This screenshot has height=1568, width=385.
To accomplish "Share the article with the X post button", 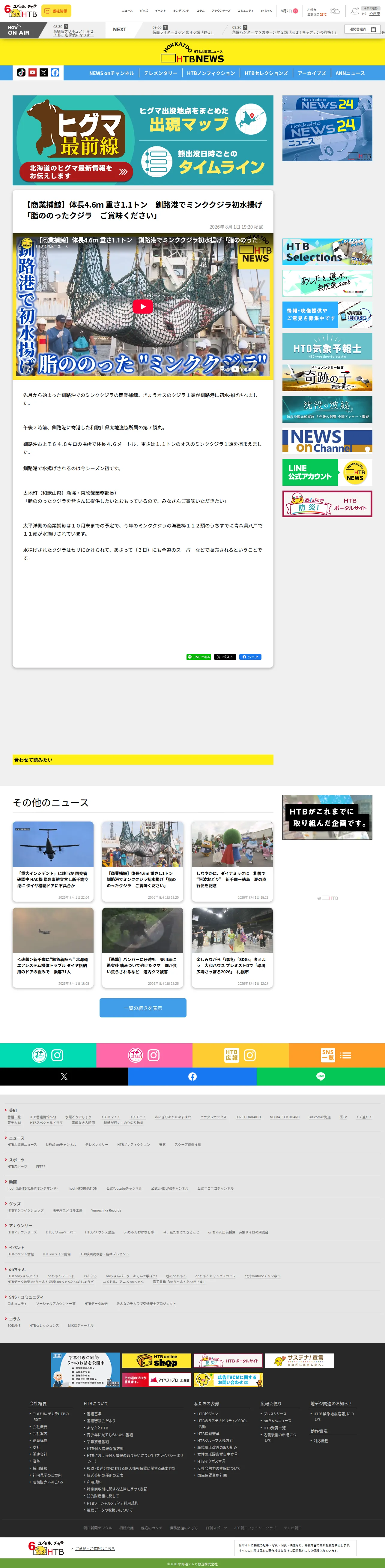I will click(x=225, y=657).
